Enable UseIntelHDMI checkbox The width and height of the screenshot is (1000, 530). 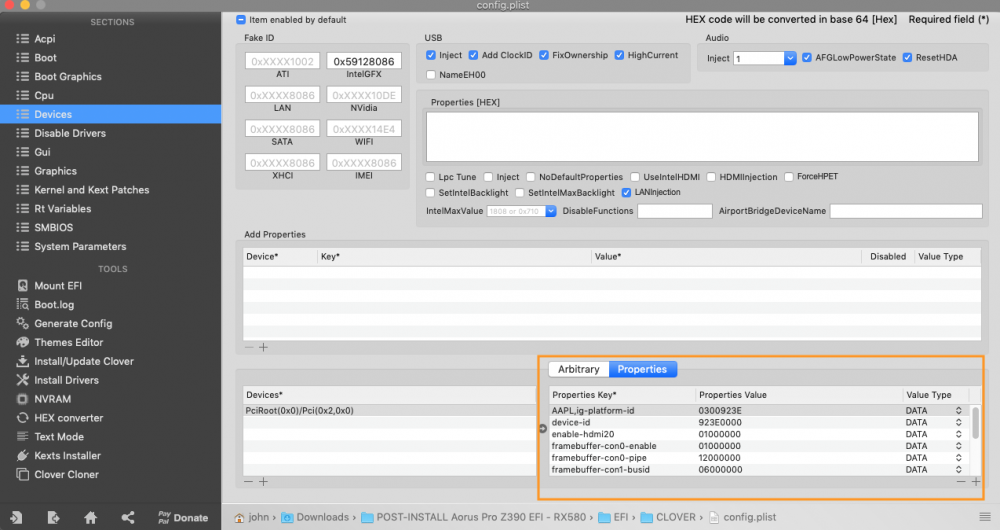point(635,177)
